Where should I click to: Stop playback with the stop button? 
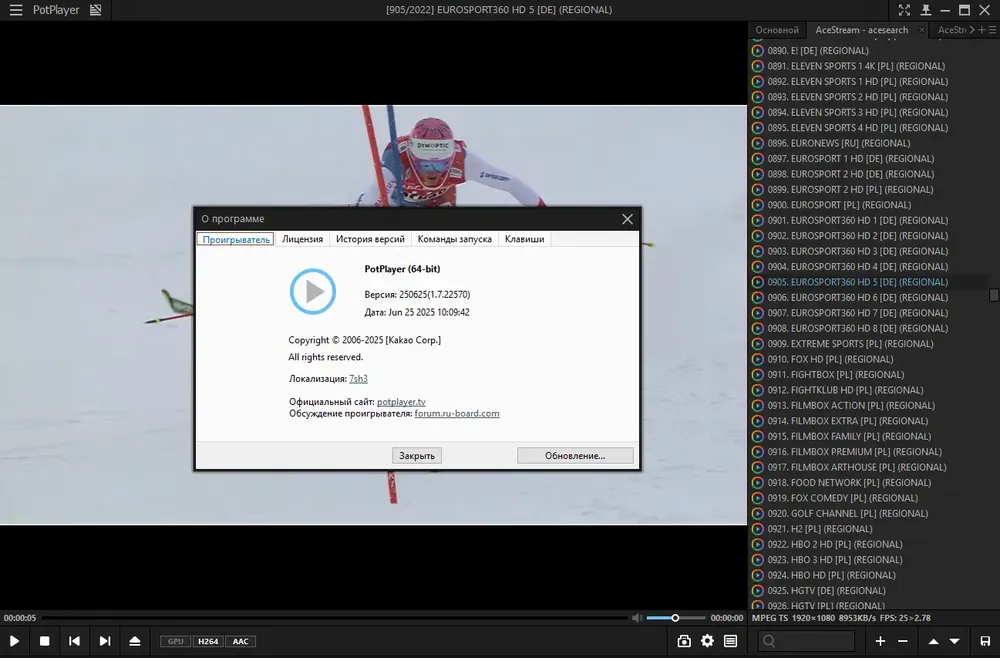[45, 641]
